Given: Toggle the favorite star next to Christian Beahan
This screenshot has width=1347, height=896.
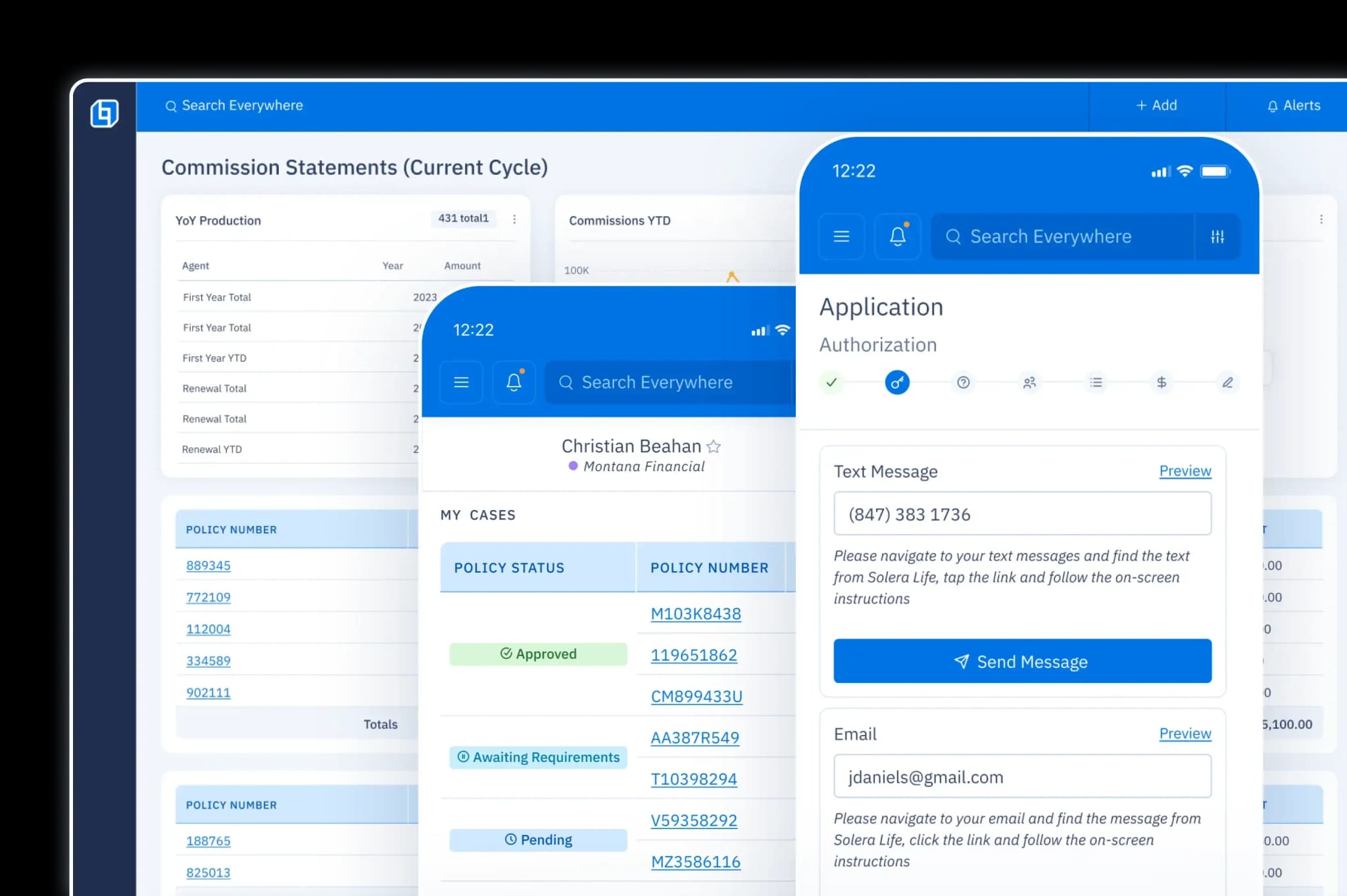Looking at the screenshot, I should tap(714, 446).
